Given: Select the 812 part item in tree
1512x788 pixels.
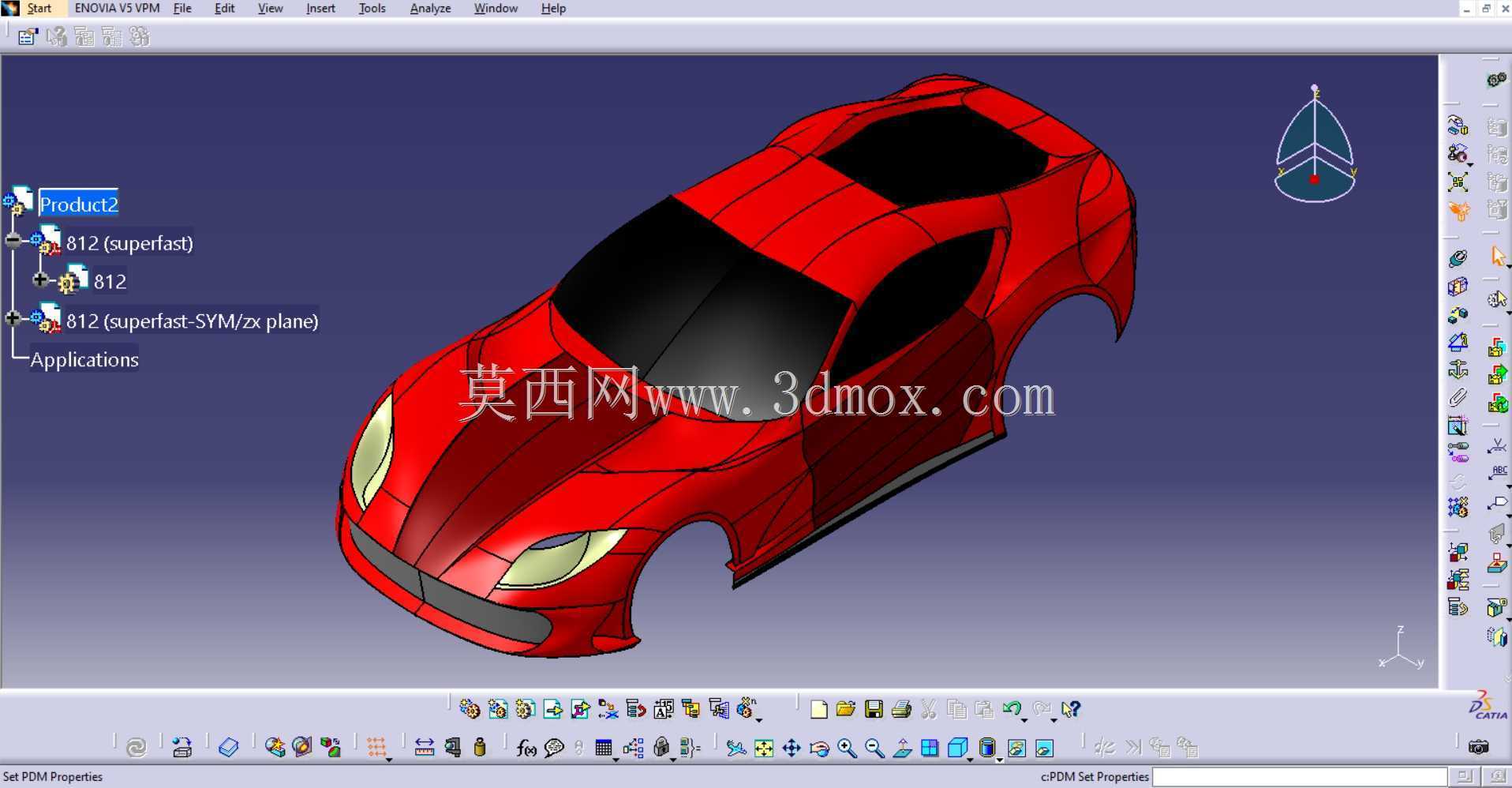Looking at the screenshot, I should 110,282.
